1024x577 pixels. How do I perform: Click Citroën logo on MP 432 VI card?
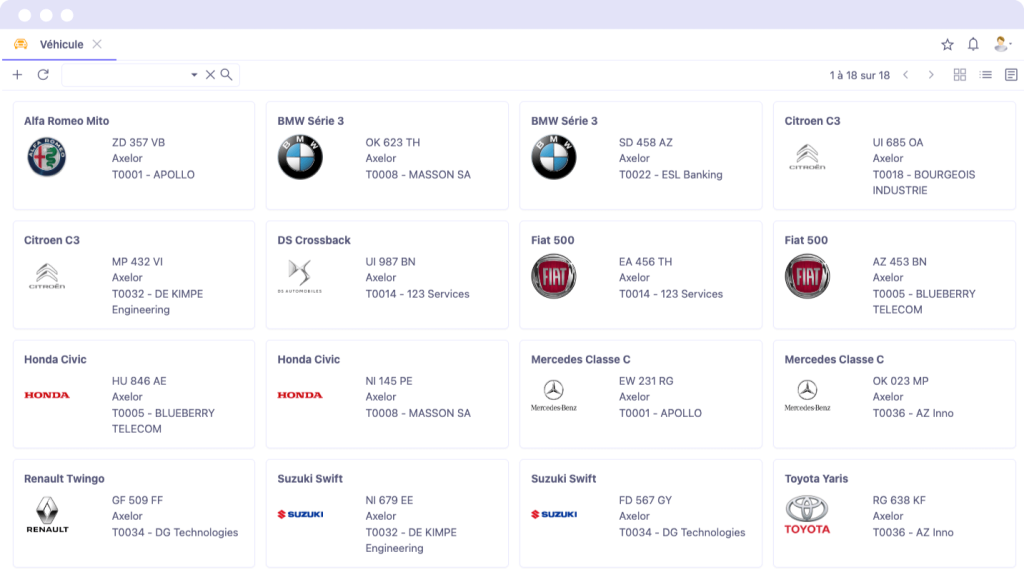coord(46,276)
